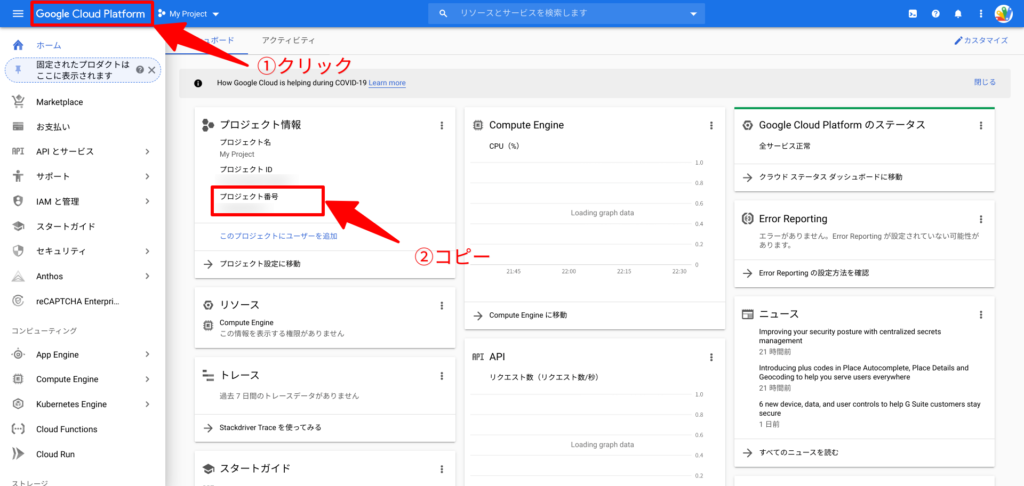Screen dimensions: 1024x486
Task: Expand sidebar Compute Engine submenu chevron
Action: (148, 379)
